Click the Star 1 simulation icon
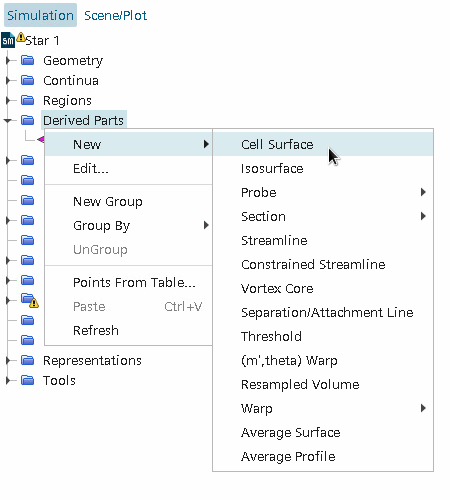This screenshot has height=500, width=450. [x=8, y=40]
